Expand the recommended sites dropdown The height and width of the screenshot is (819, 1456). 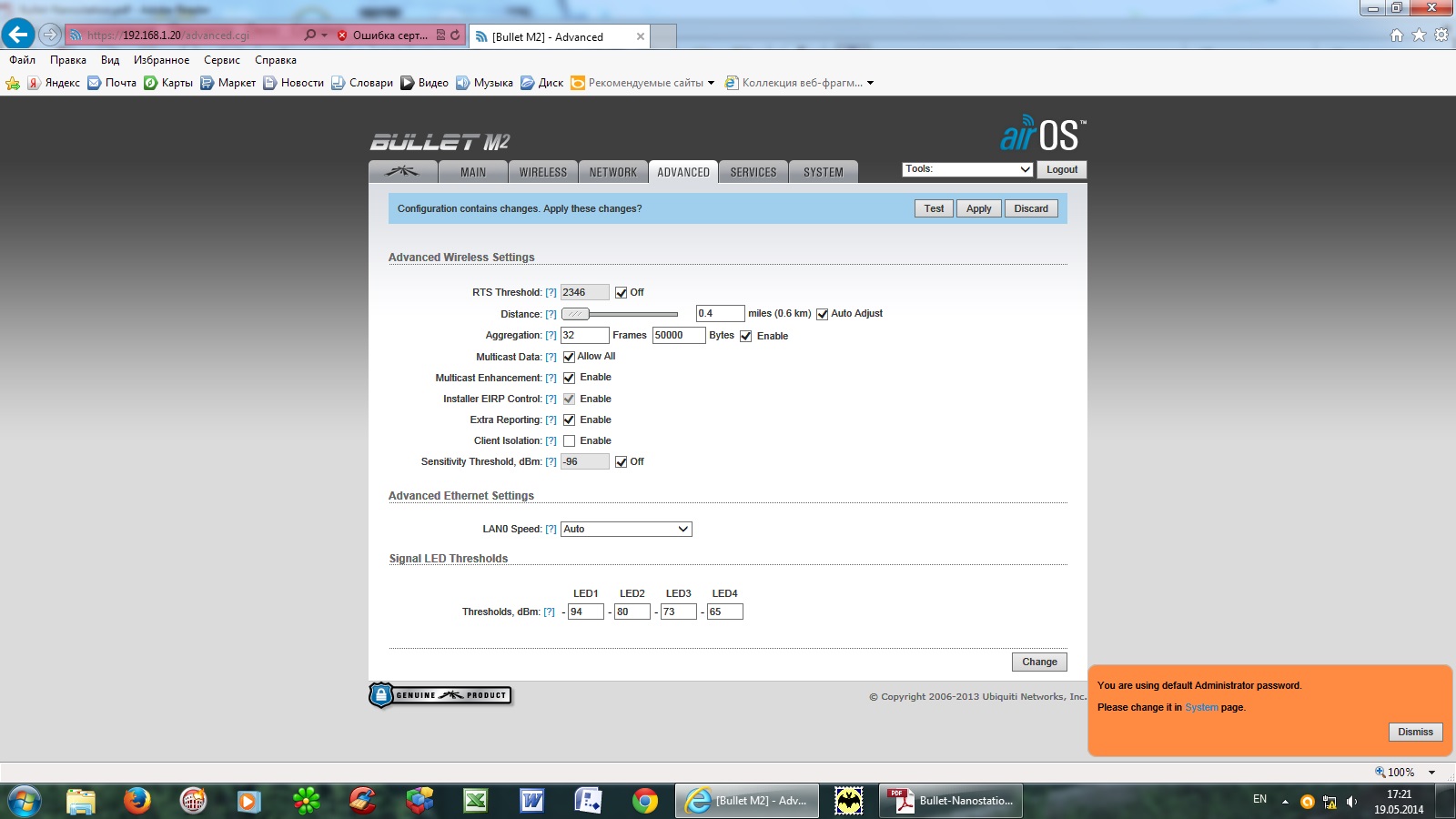[711, 83]
